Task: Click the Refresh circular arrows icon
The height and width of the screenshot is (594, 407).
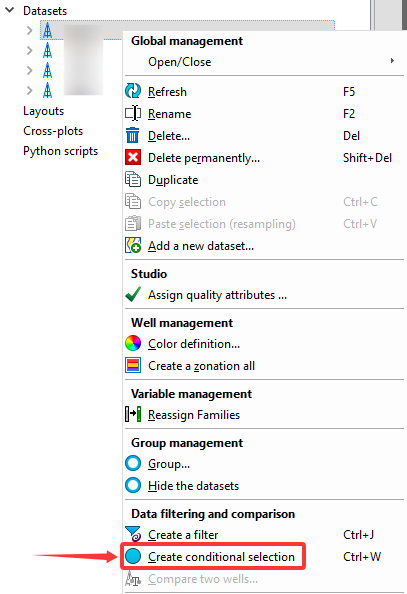Action: pyautogui.click(x=133, y=91)
